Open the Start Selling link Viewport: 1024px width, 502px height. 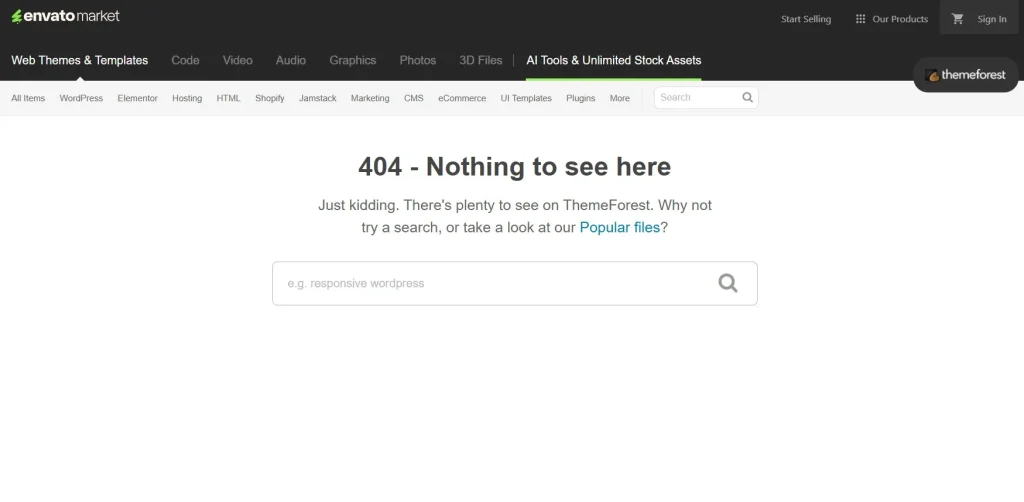[805, 19]
